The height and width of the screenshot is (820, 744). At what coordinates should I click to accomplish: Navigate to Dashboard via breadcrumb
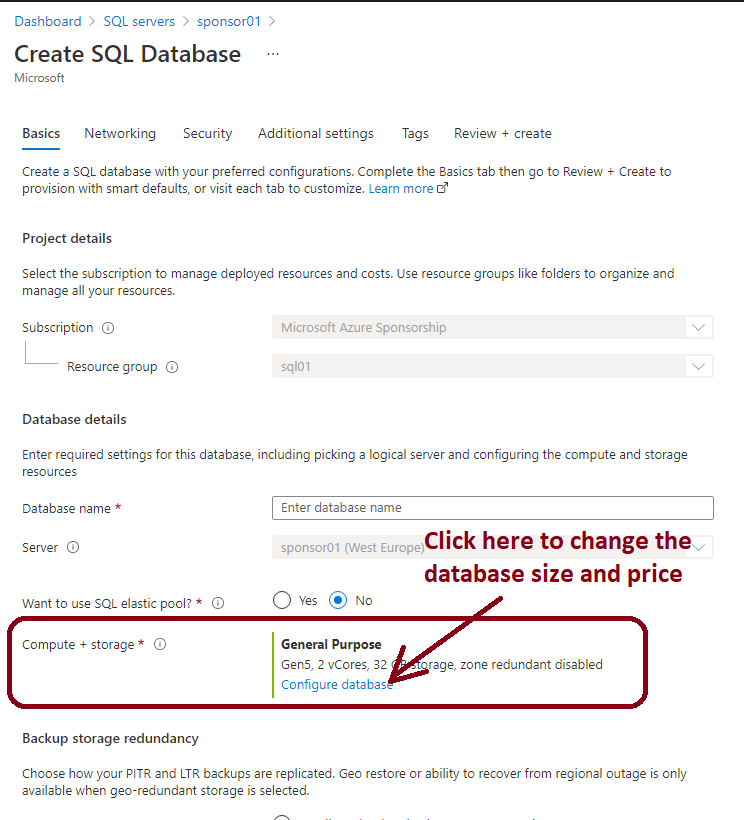[x=48, y=20]
